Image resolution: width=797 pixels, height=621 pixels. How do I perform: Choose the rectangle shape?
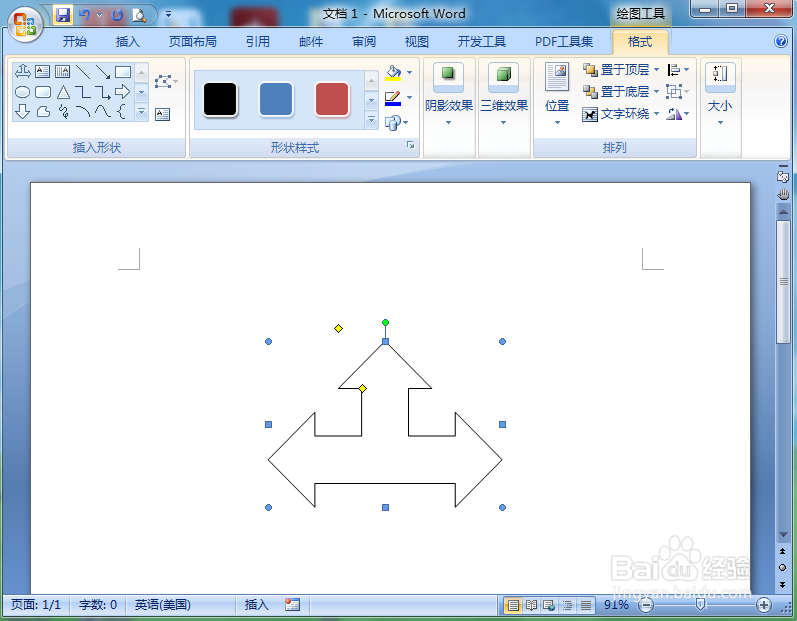[122, 72]
